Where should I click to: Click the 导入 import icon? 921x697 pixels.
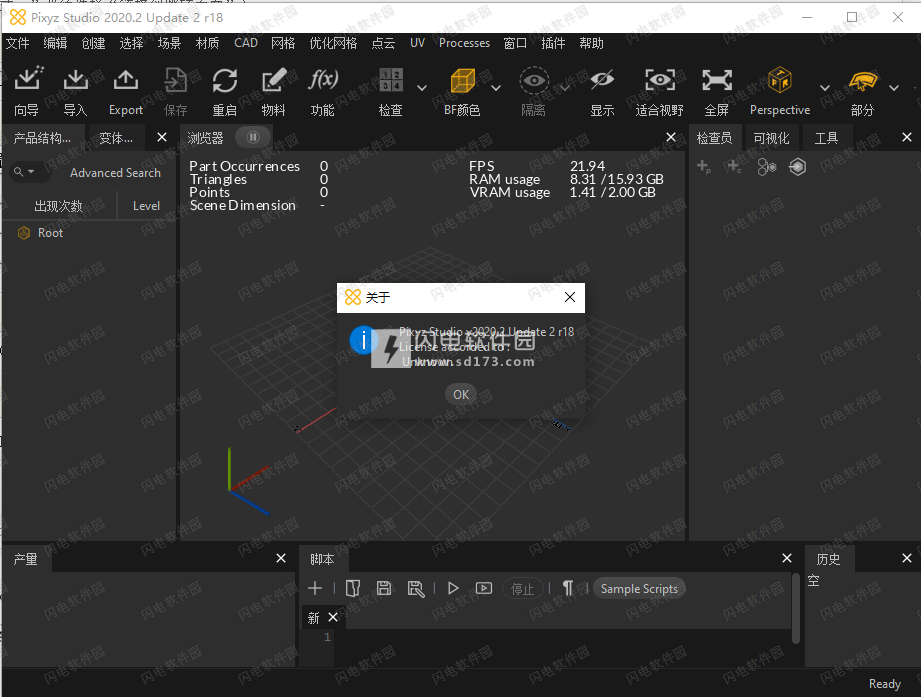tap(75, 80)
